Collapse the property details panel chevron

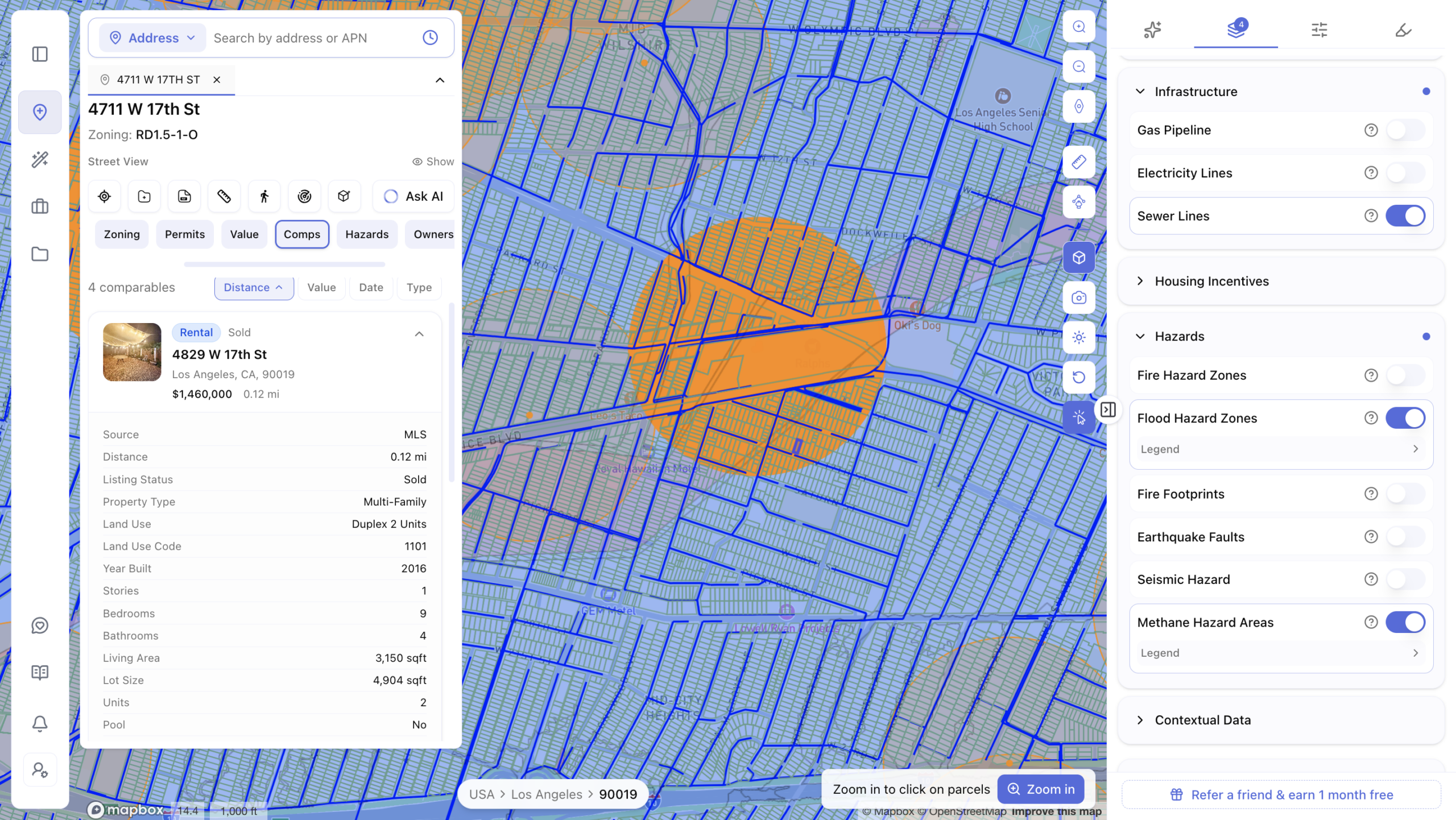click(440, 80)
